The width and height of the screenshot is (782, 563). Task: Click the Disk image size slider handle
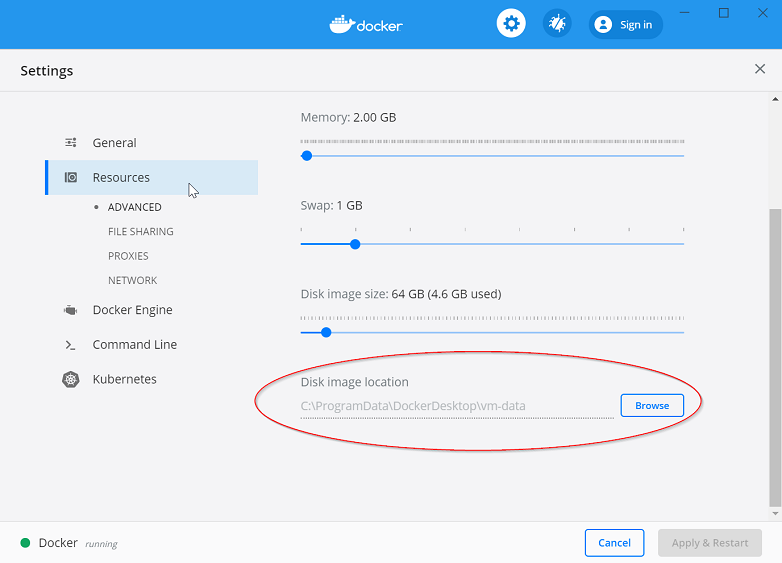pyautogui.click(x=326, y=333)
